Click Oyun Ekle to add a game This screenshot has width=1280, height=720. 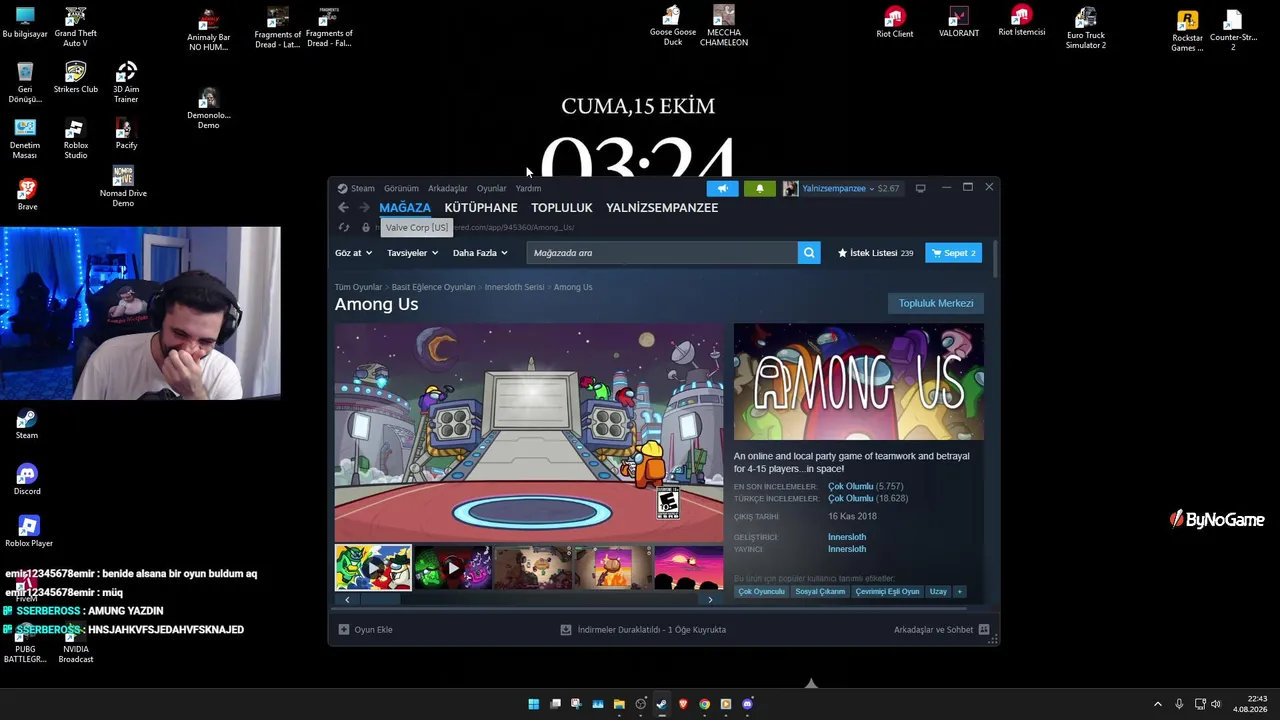coord(365,630)
